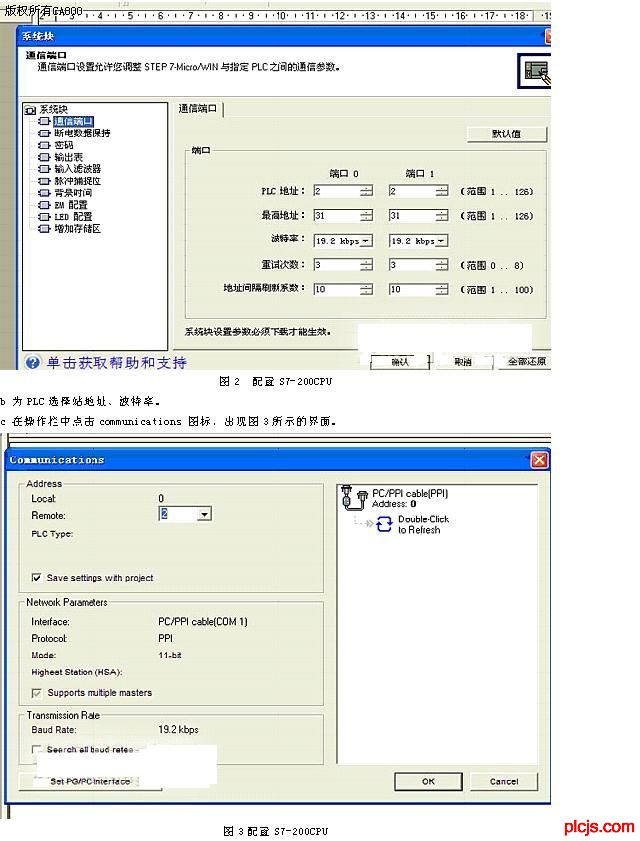This screenshot has width=640, height=841.
Task: Adjust port 0 最高地址 spinner
Action: pos(366,216)
